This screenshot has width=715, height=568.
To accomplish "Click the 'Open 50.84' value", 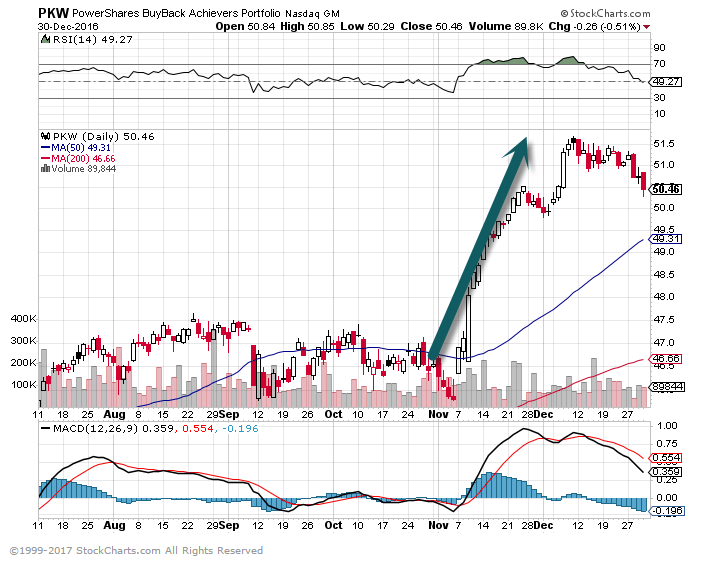I will [x=245, y=26].
